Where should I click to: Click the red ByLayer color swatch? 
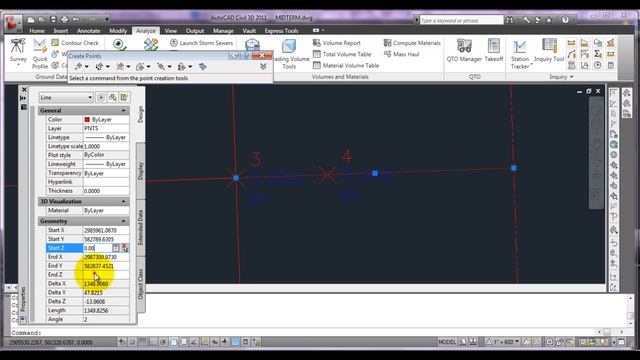87,120
